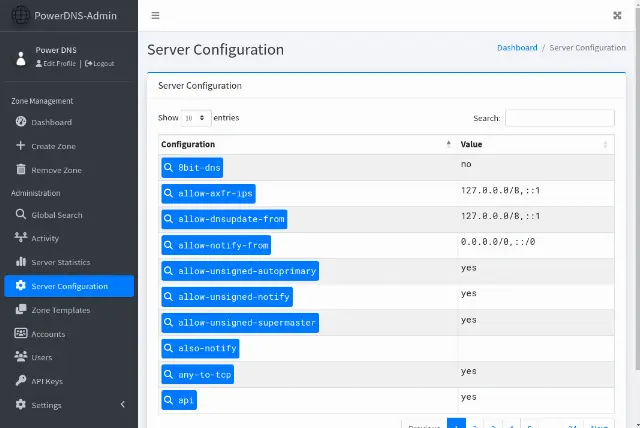Viewport: 640px width, 428px height.
Task: Expand the Settings menu chevron
Action: pyautogui.click(x=123, y=404)
